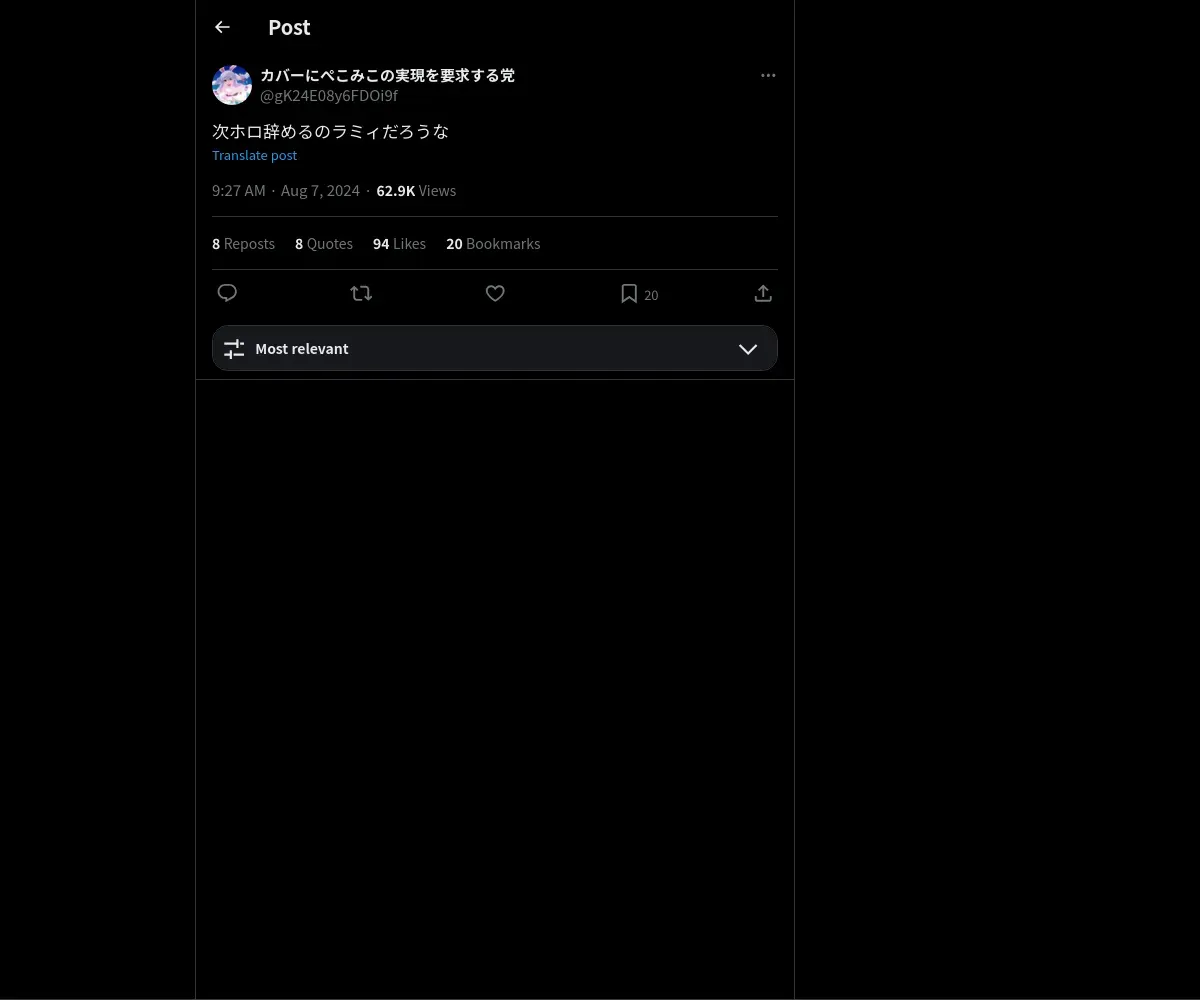Viewport: 1200px width, 1000px height.
Task: Like the post with heart icon
Action: coord(495,293)
